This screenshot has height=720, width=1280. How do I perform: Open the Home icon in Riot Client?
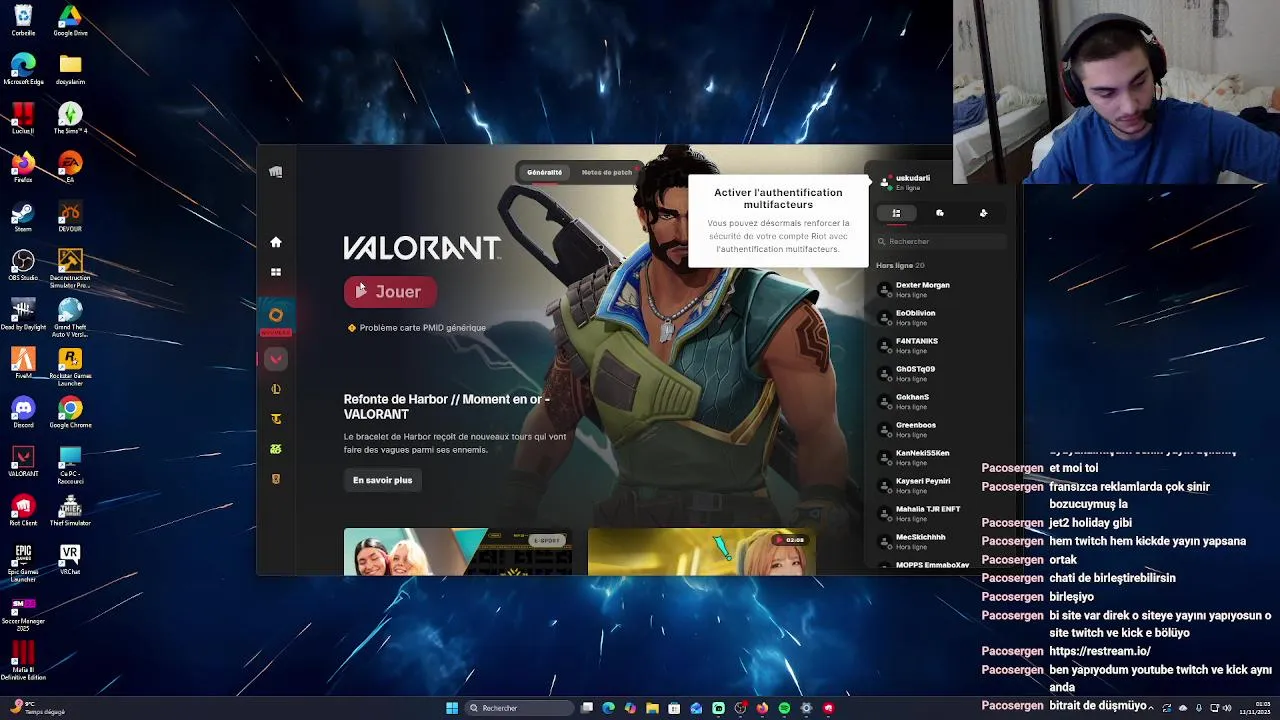pos(276,242)
